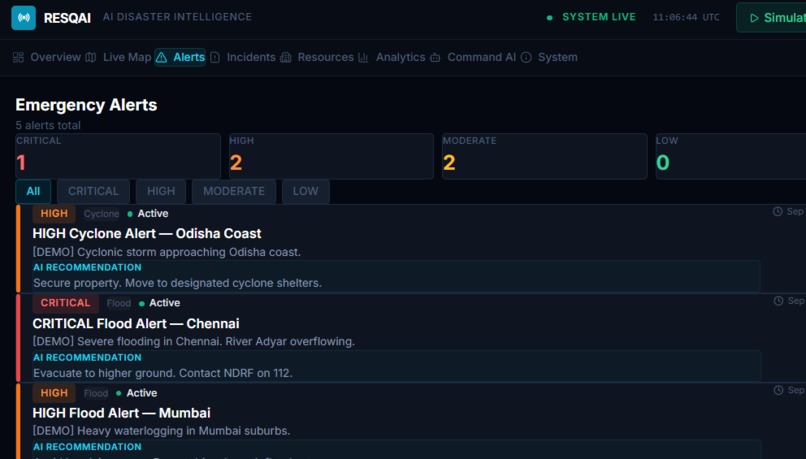This screenshot has height=459, width=806.
Task: Click the Flood tag on Chennai alert
Action: pyautogui.click(x=119, y=303)
